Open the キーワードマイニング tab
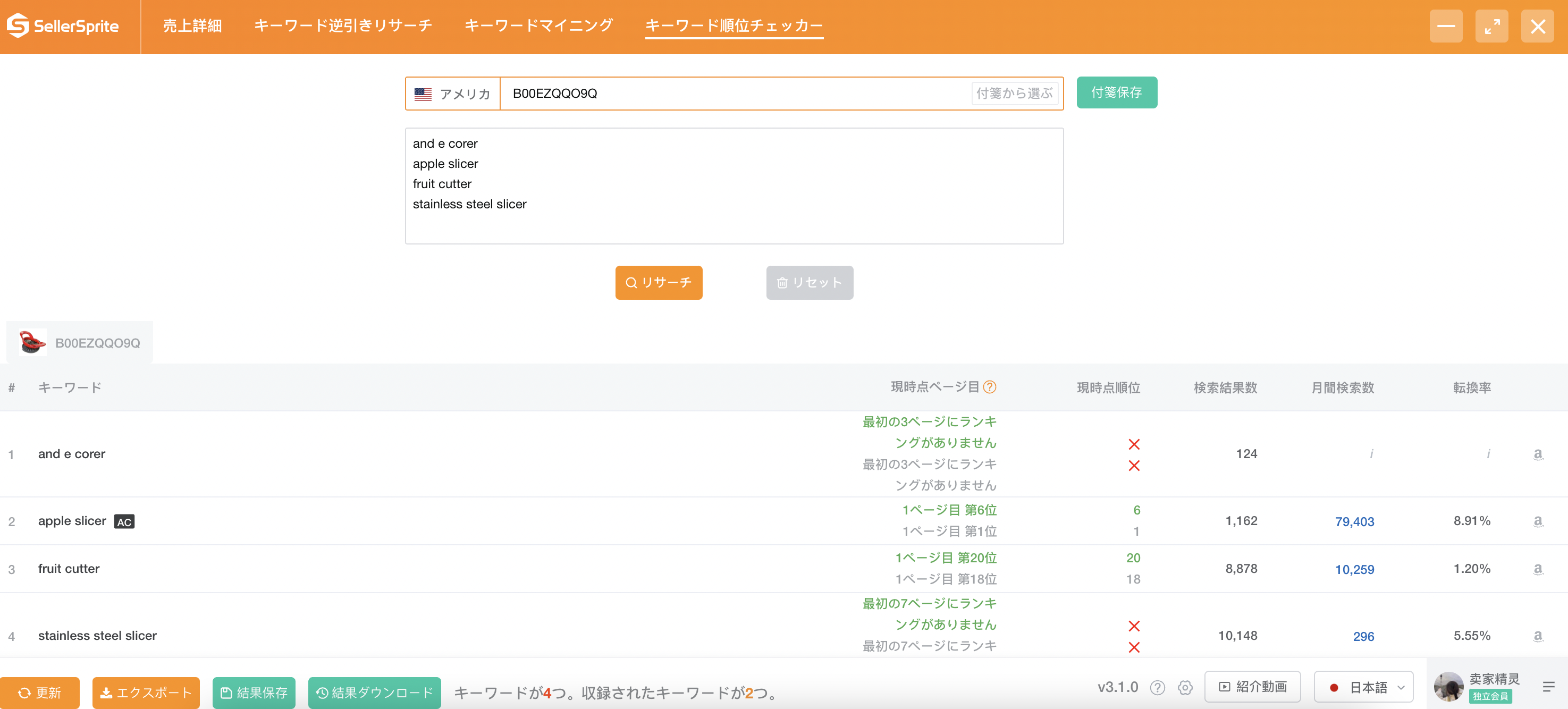Image resolution: width=1568 pixels, height=709 pixels. click(538, 26)
